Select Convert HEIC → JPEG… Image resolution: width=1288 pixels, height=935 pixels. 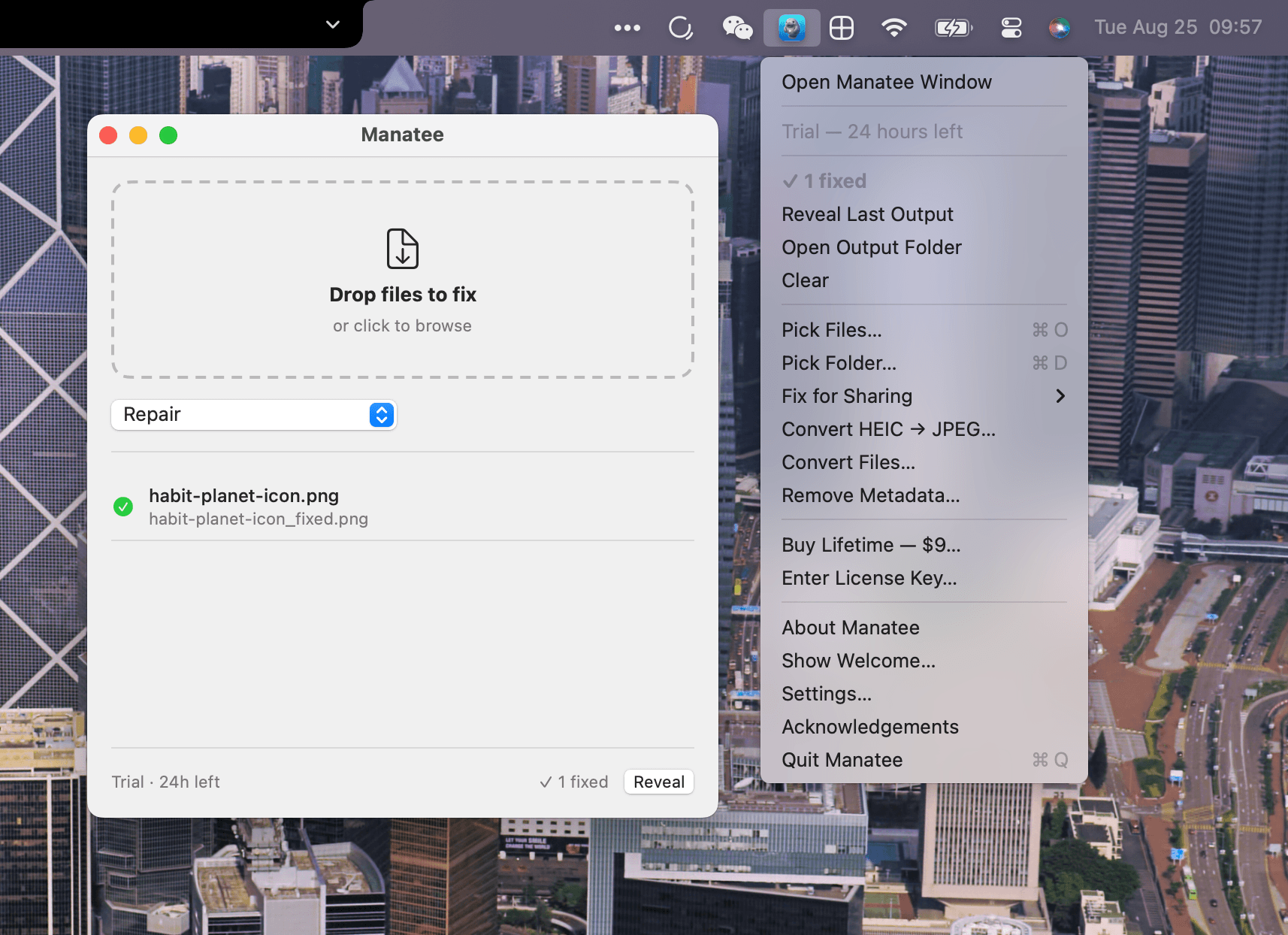click(x=924, y=429)
